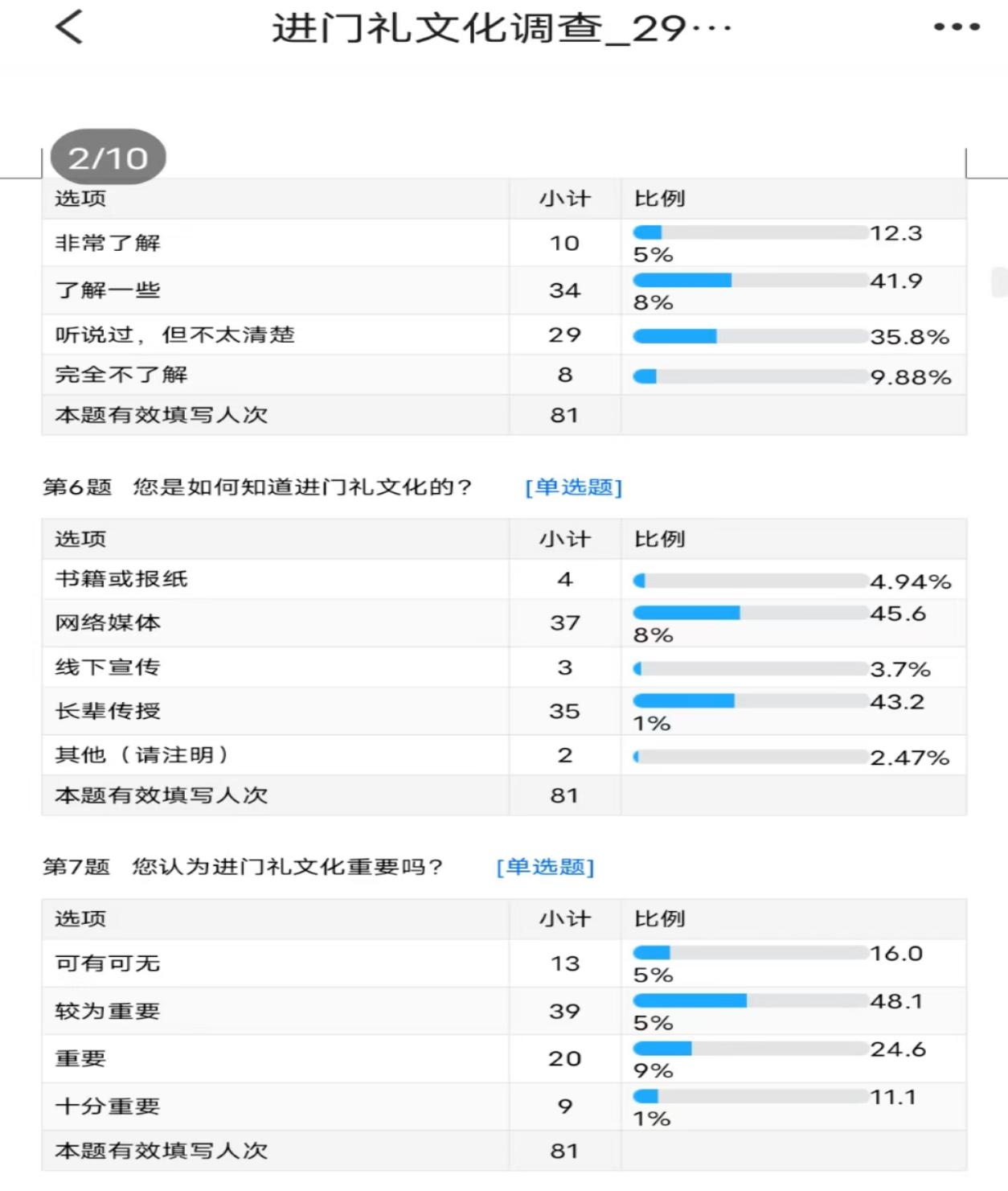Click the 单选题 tag for question 6
This screenshot has width=1008, height=1191.
point(573,487)
